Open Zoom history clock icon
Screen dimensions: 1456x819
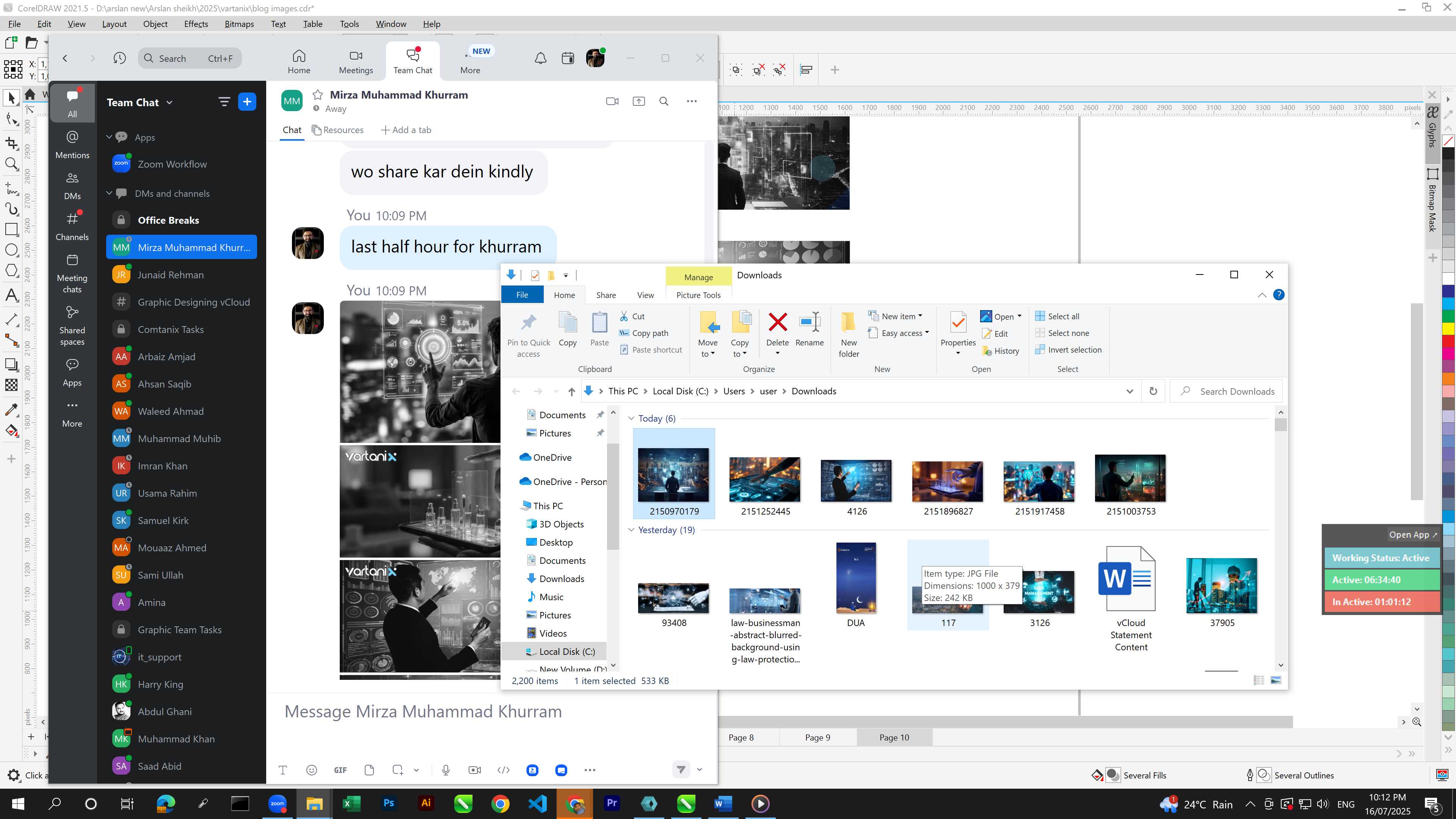tap(119, 58)
